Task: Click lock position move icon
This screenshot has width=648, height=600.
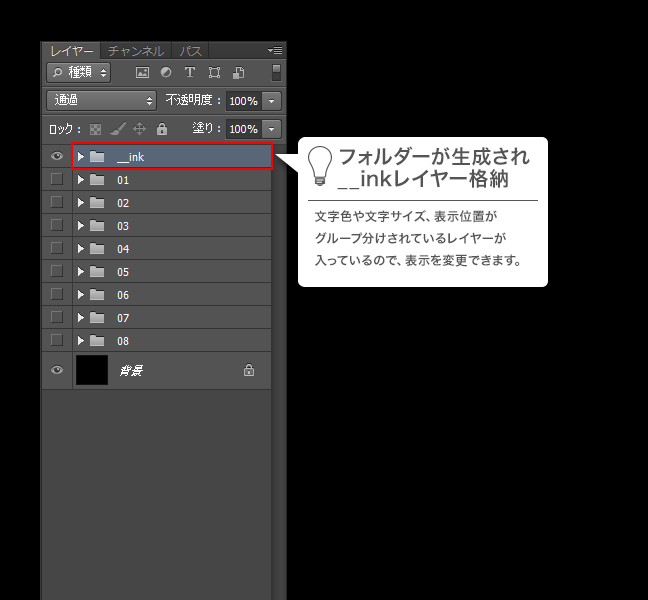Action: [139, 129]
